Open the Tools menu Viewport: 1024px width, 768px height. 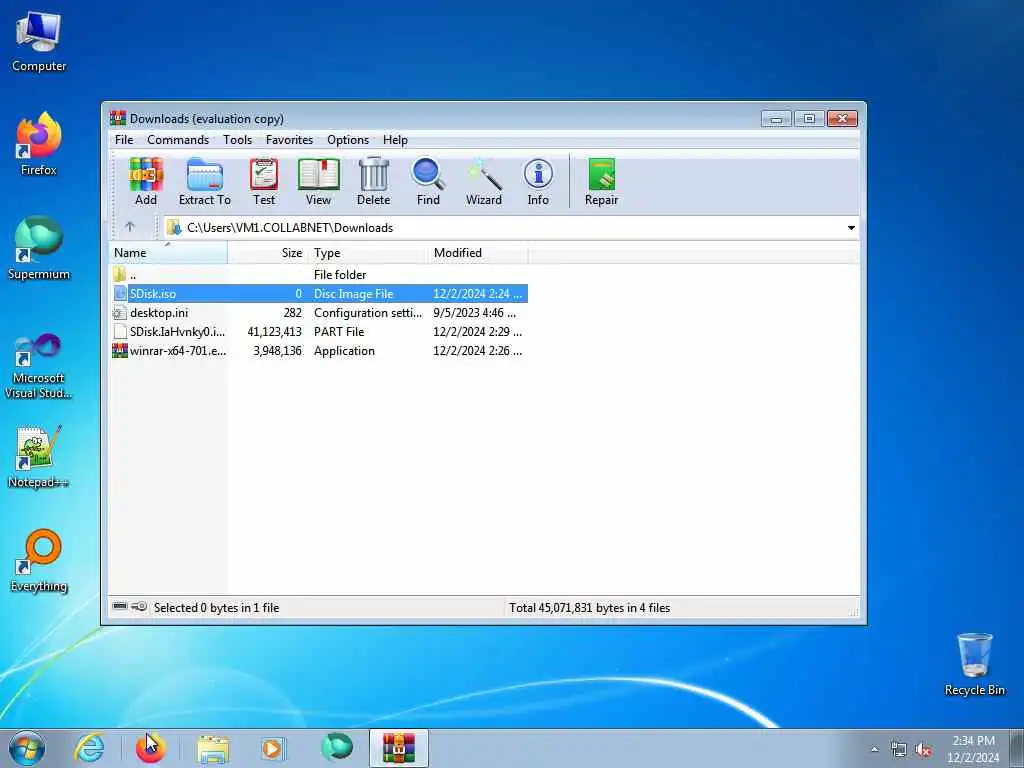click(x=237, y=140)
